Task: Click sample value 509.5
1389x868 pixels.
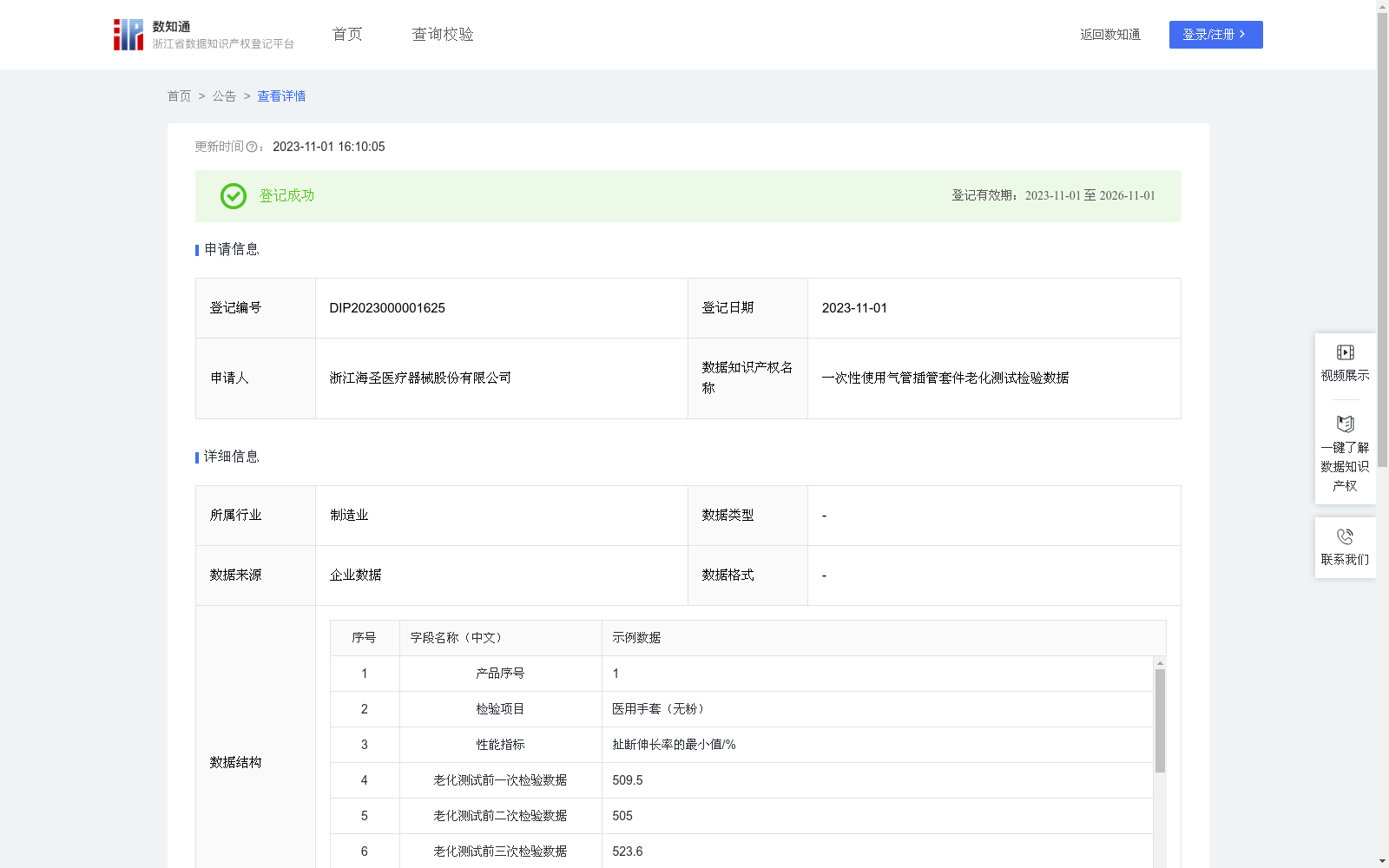Action: click(x=628, y=780)
